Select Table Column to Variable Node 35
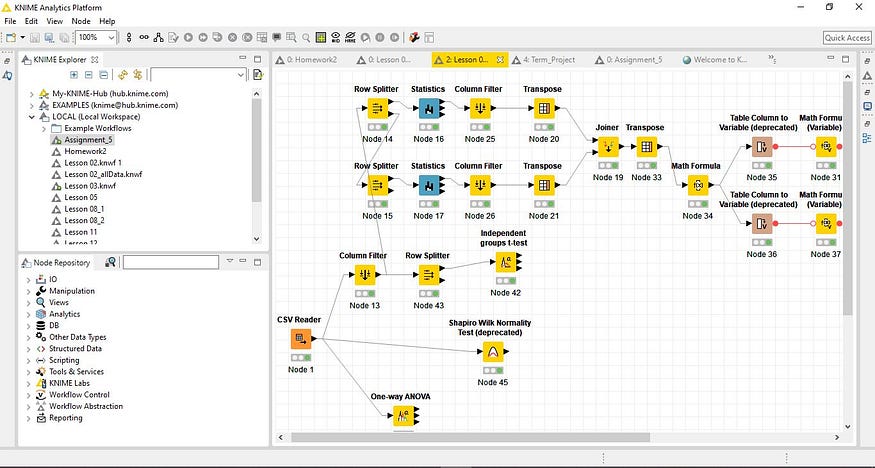The image size is (875, 468). point(762,147)
